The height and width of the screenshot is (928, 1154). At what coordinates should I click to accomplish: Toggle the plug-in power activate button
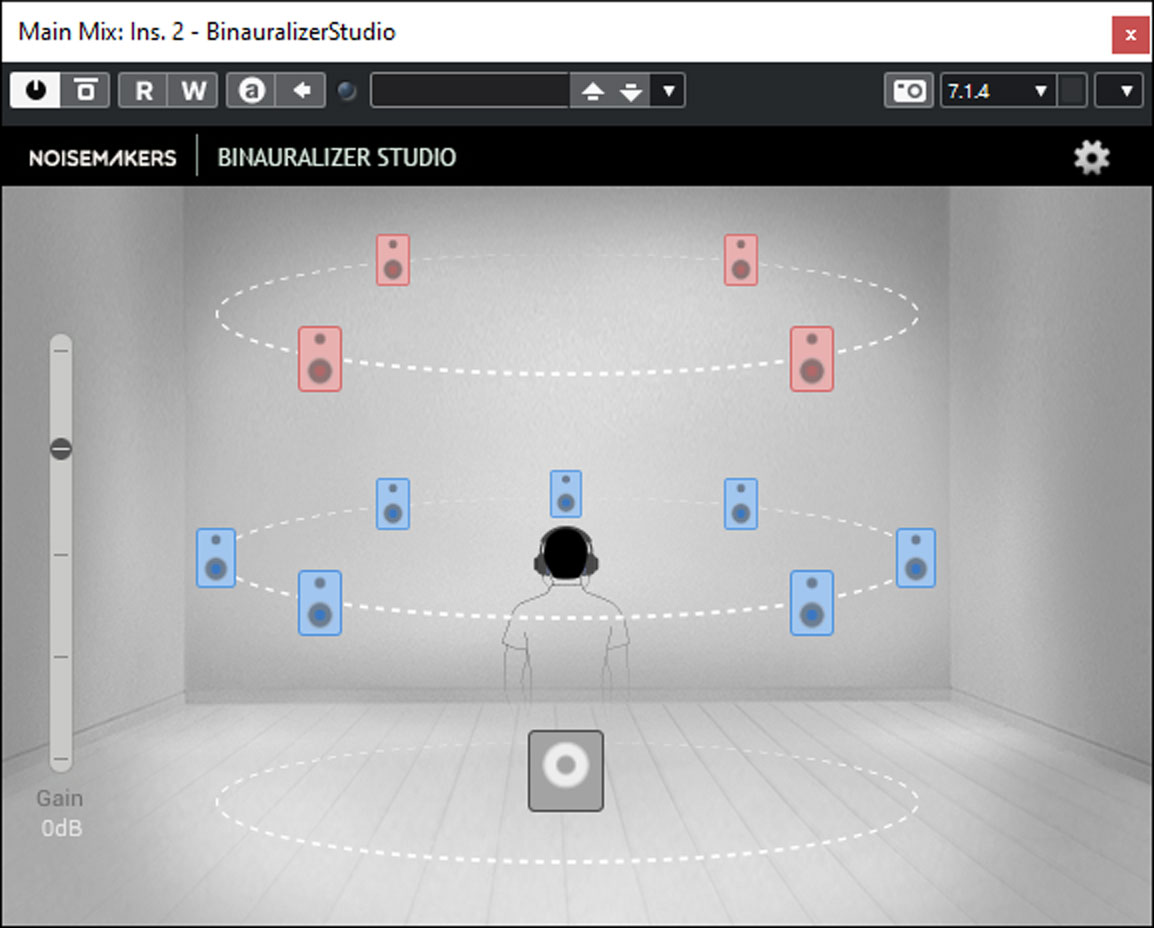(x=35, y=91)
